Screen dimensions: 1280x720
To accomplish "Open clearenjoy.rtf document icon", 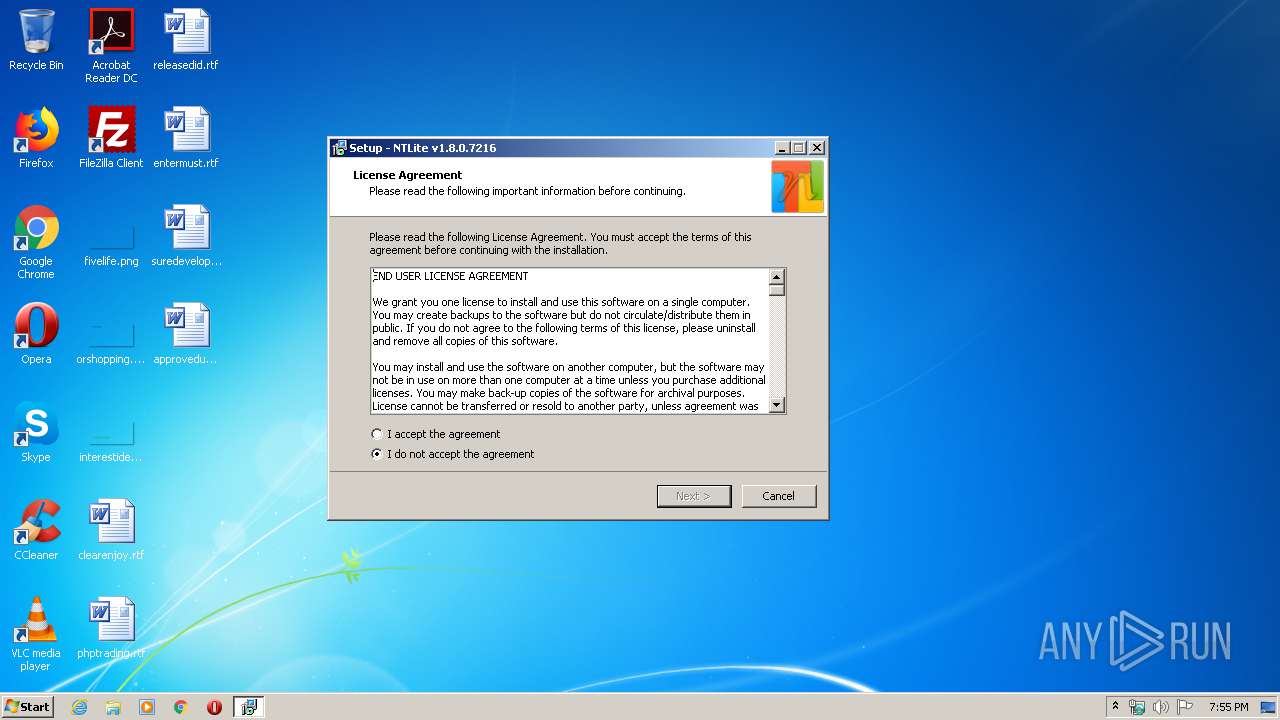I will [111, 530].
